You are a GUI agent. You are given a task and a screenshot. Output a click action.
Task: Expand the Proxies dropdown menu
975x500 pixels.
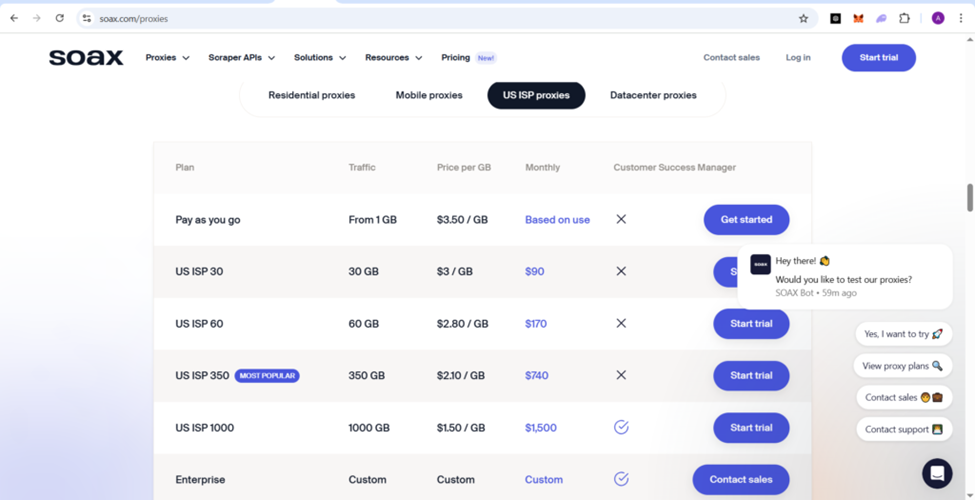pyautogui.click(x=167, y=58)
